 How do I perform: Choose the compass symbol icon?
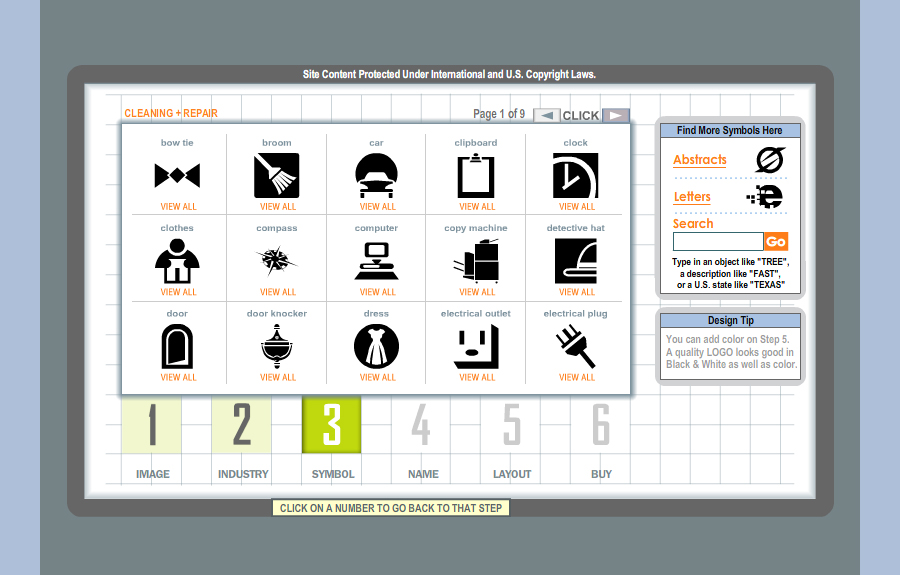tap(277, 261)
